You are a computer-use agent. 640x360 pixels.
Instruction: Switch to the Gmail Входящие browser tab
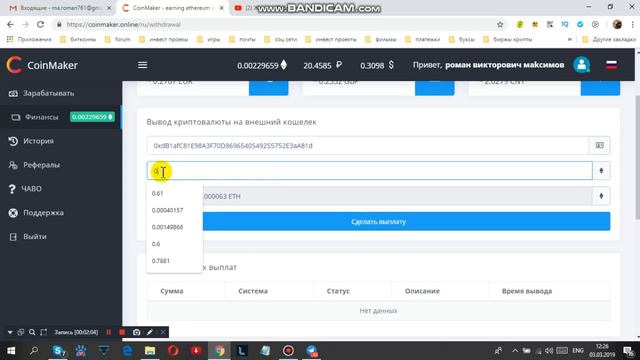point(59,8)
